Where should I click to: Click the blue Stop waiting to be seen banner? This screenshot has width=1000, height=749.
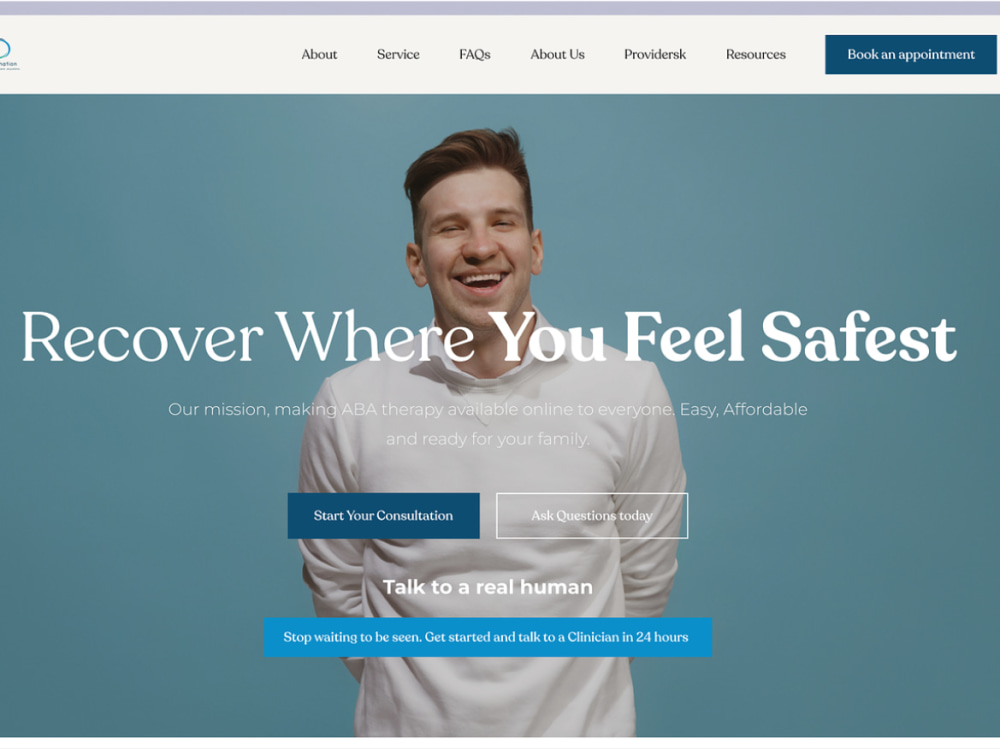click(488, 637)
